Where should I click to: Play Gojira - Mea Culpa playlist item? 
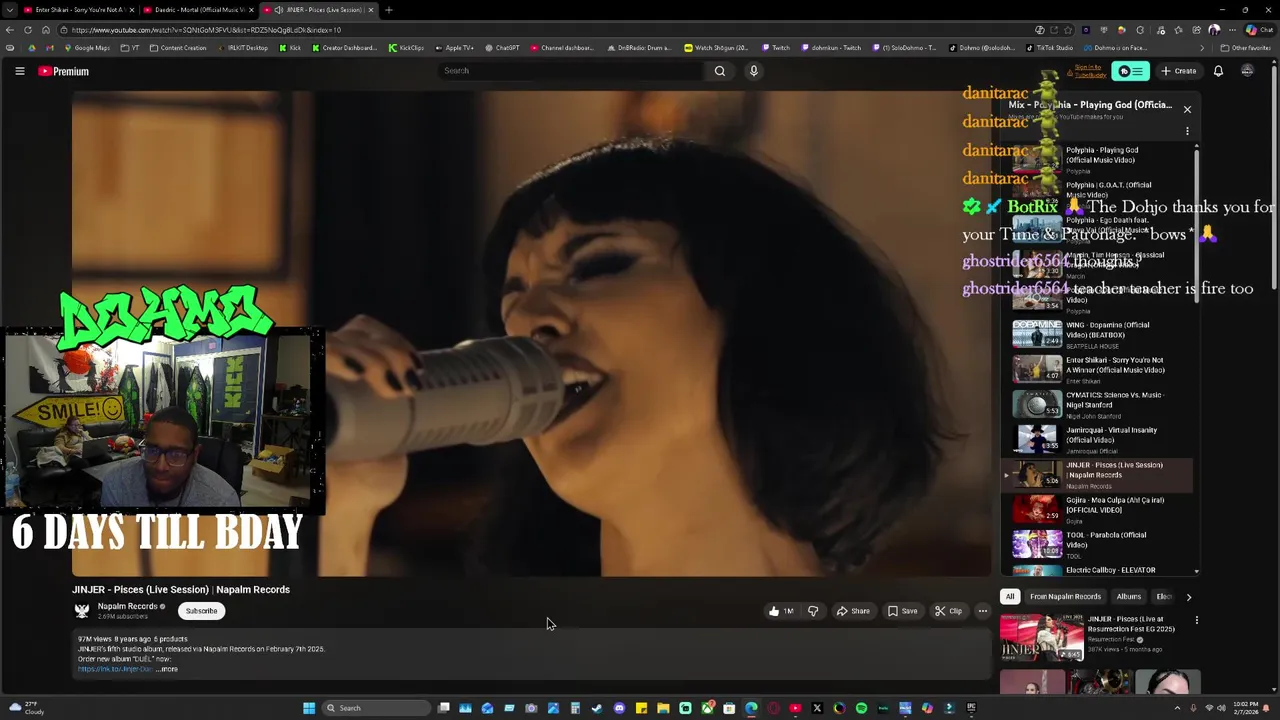1097,509
